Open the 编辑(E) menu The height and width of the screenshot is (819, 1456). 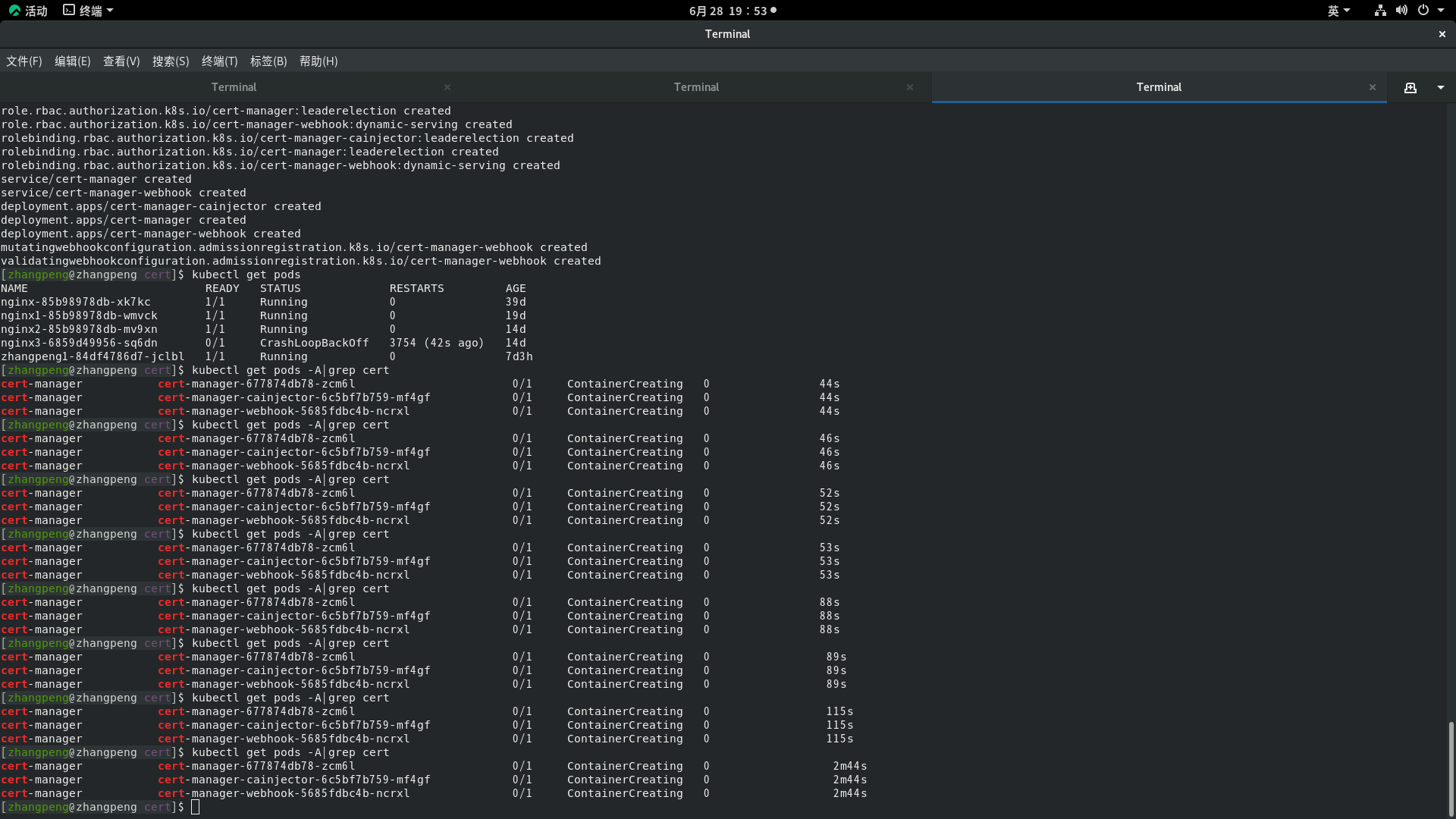tap(73, 61)
